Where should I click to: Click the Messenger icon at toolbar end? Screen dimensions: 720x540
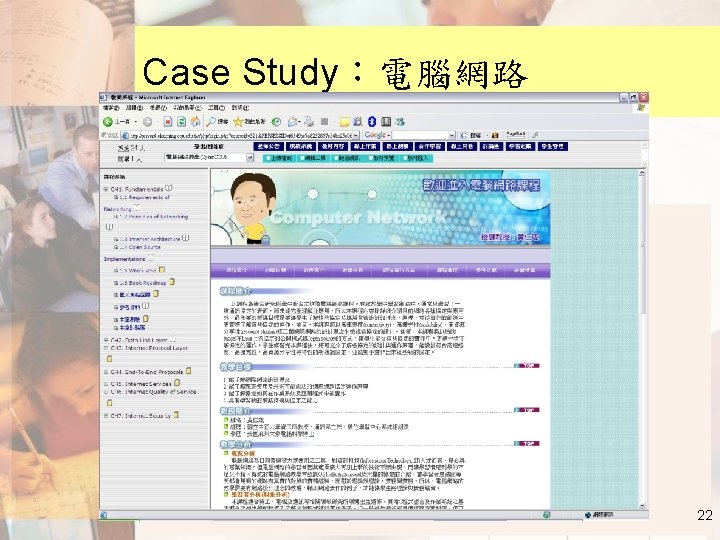click(x=400, y=121)
